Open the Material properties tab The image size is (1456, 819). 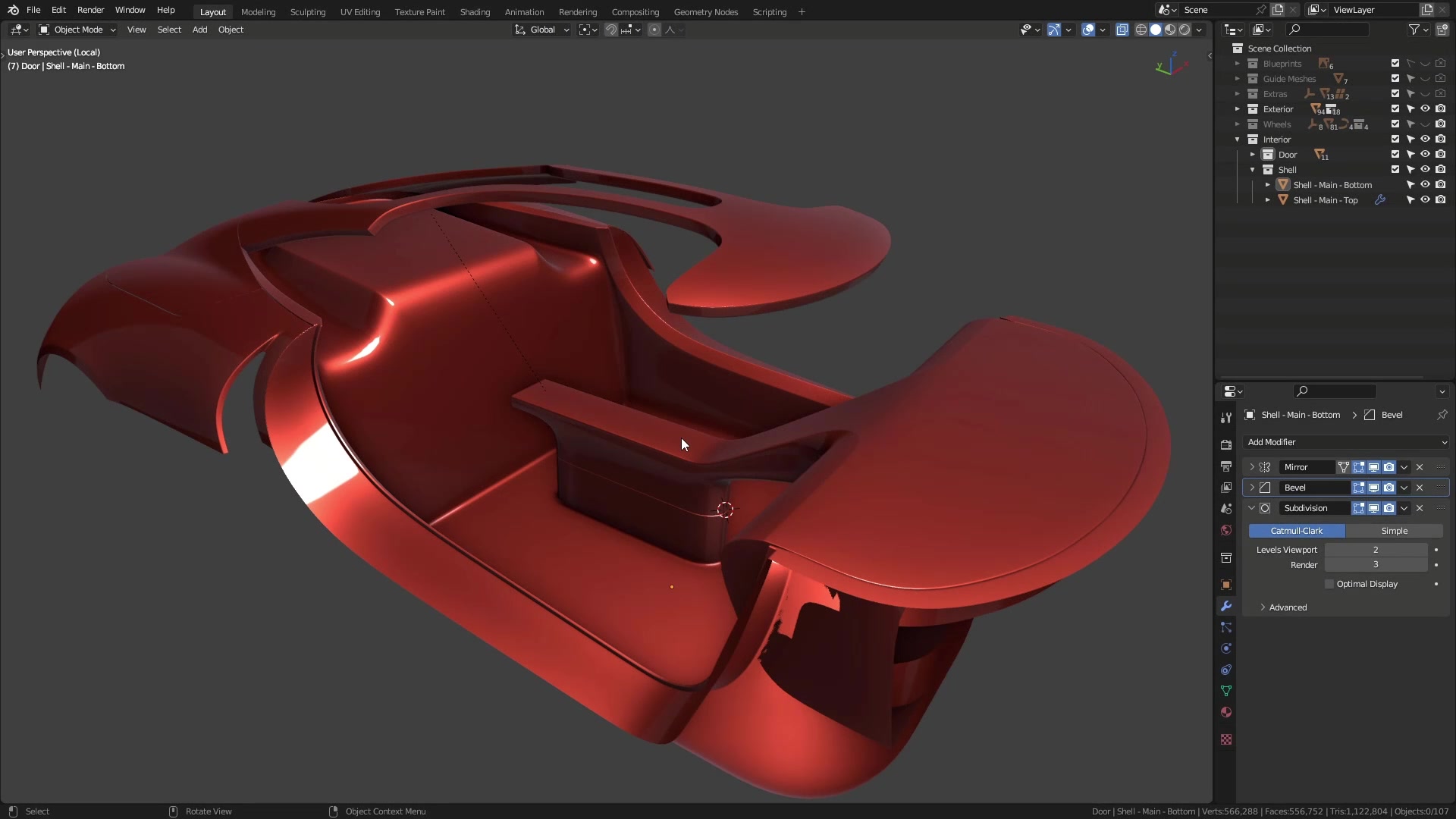(x=1226, y=712)
